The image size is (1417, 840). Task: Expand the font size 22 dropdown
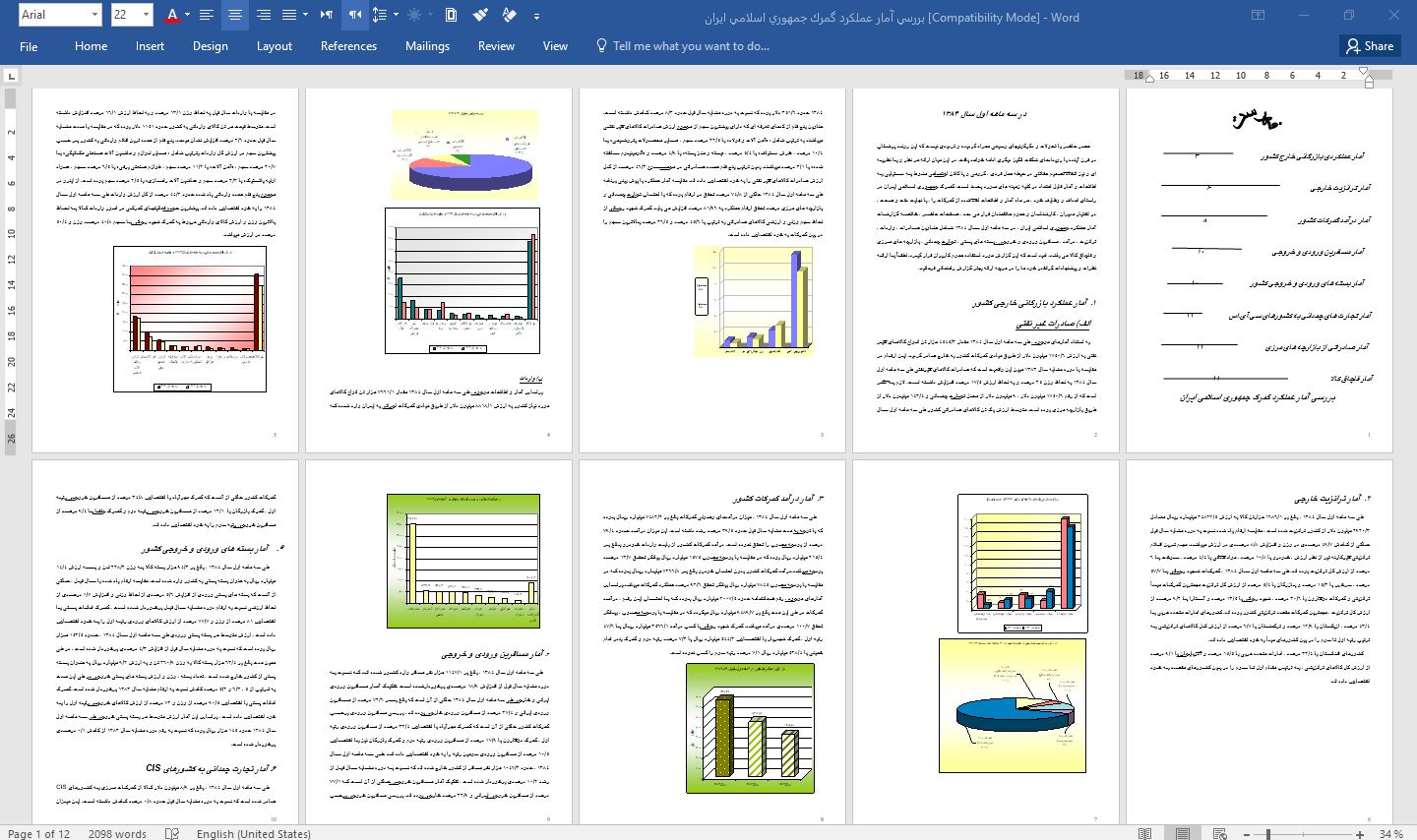[147, 15]
